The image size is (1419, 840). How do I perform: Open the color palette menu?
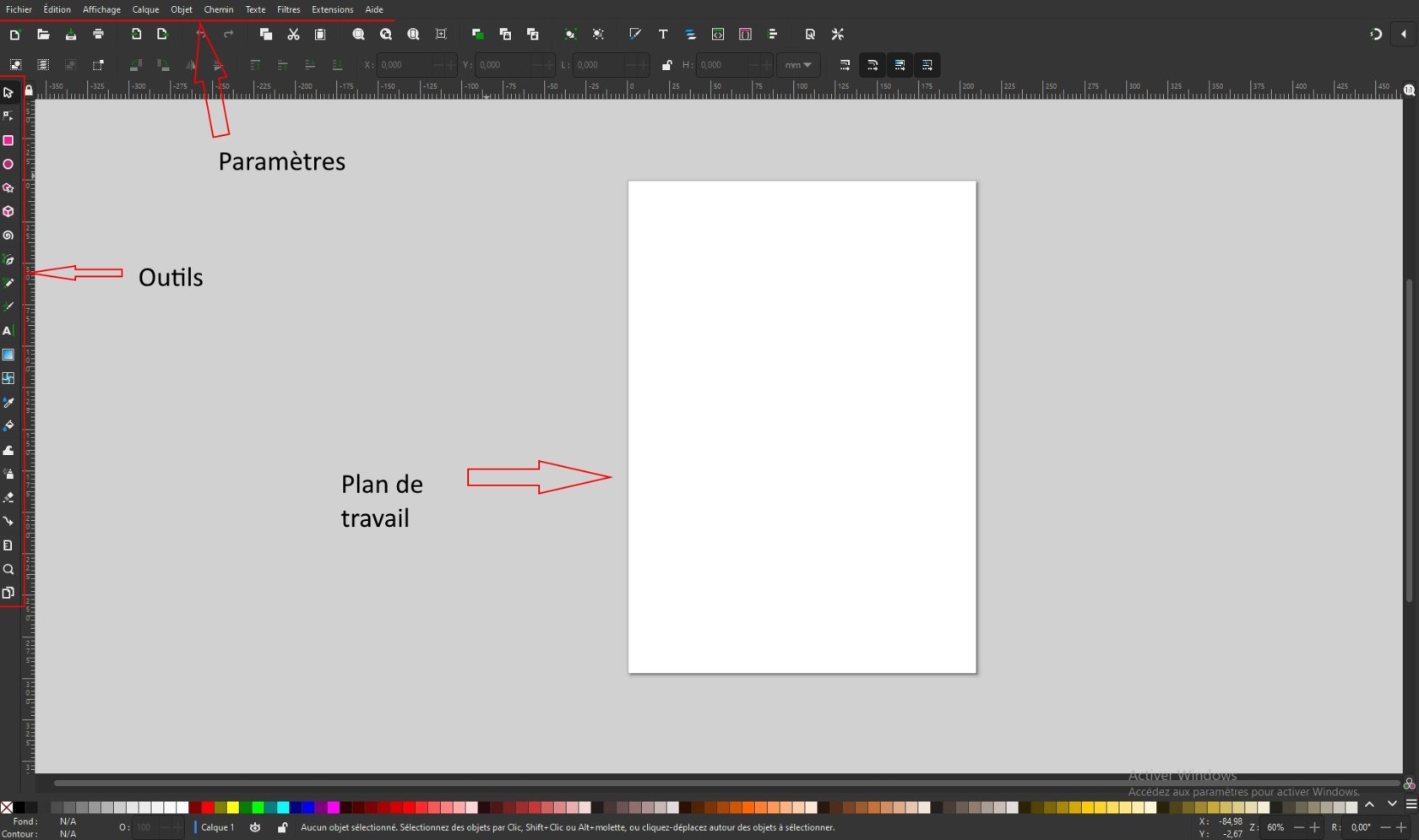[1411, 804]
